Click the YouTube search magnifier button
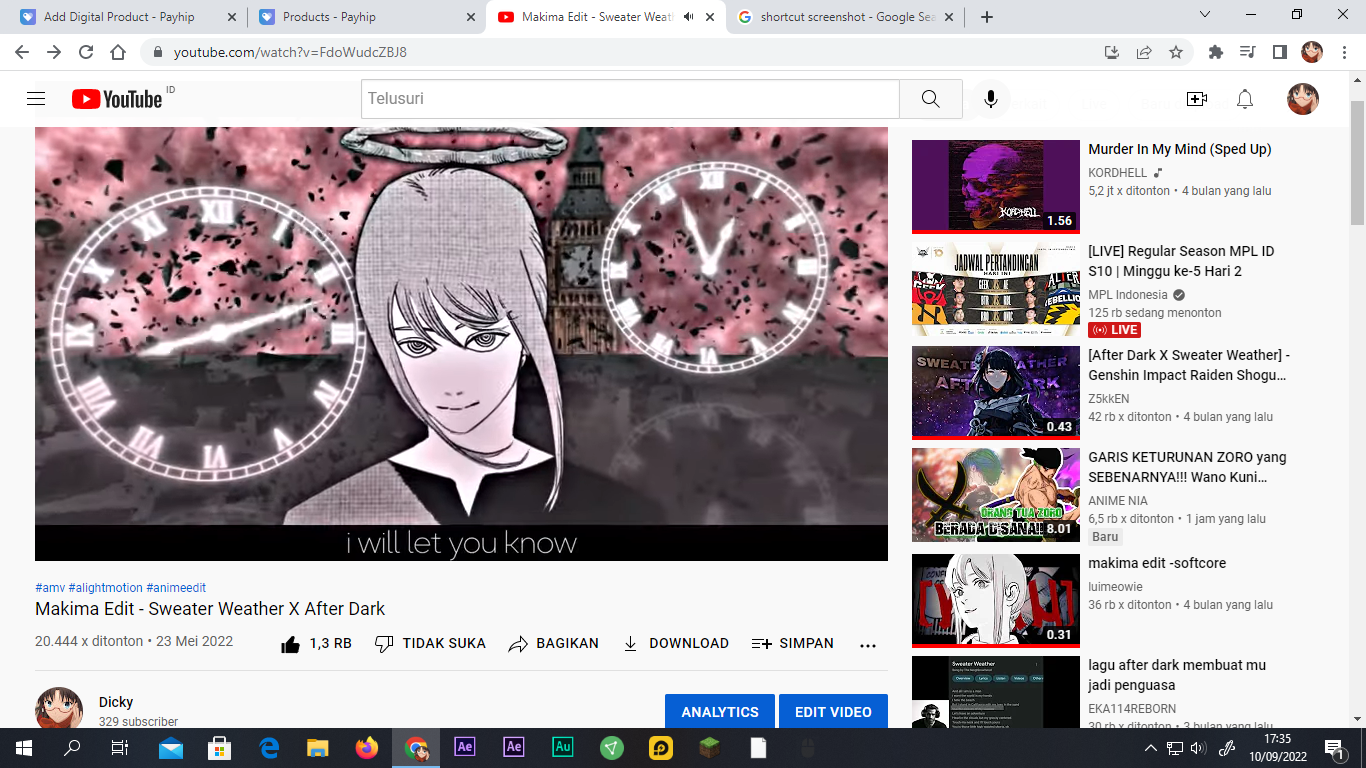 (930, 99)
